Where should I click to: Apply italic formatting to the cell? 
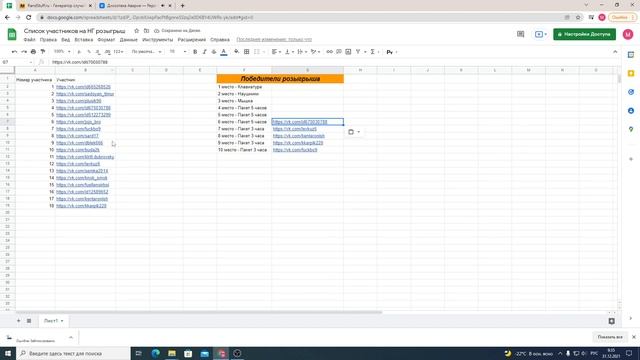pyautogui.click(x=204, y=52)
